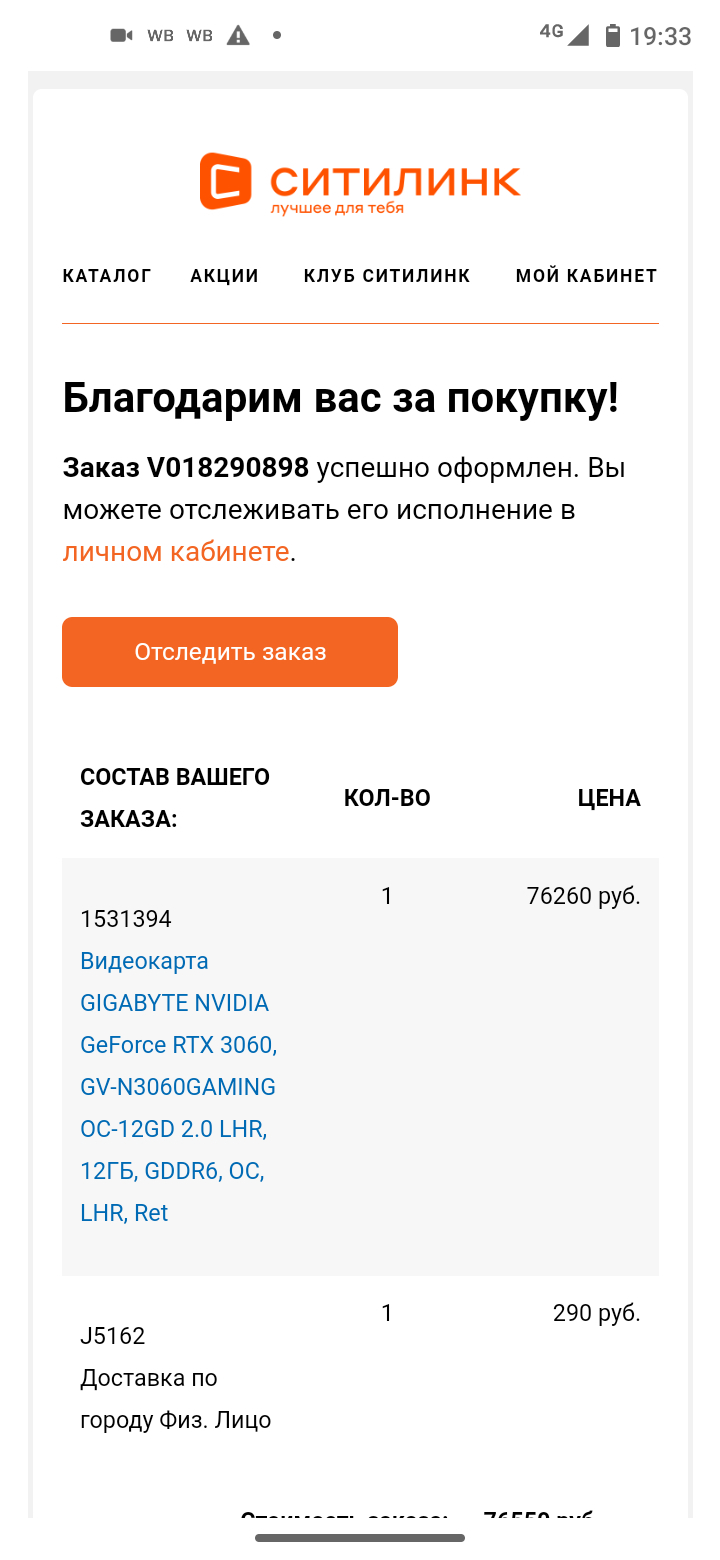Go to КЛУБ СИТИЛИНК section
Viewport: 720px width, 1560px height.
click(x=387, y=276)
